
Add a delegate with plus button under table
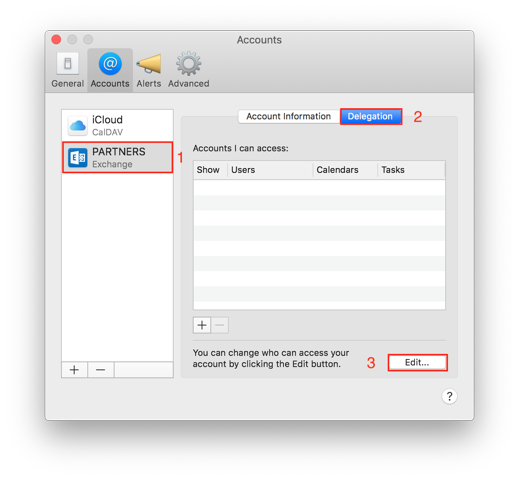(202, 325)
